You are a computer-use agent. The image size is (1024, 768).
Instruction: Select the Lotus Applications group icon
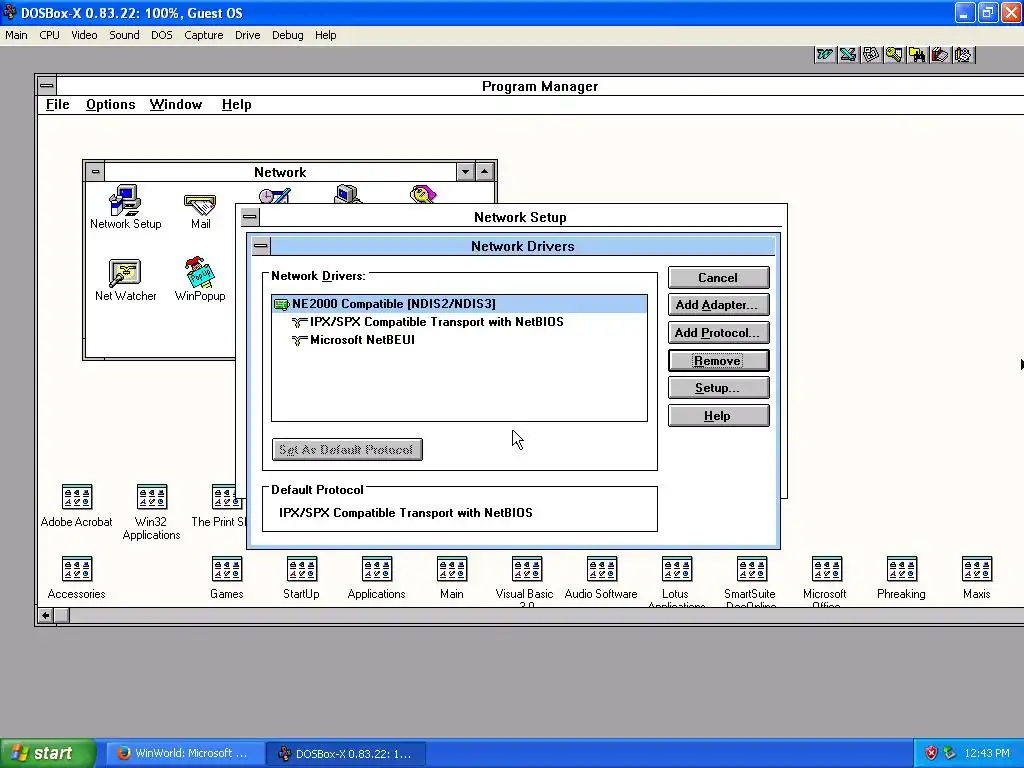pyautogui.click(x=677, y=581)
